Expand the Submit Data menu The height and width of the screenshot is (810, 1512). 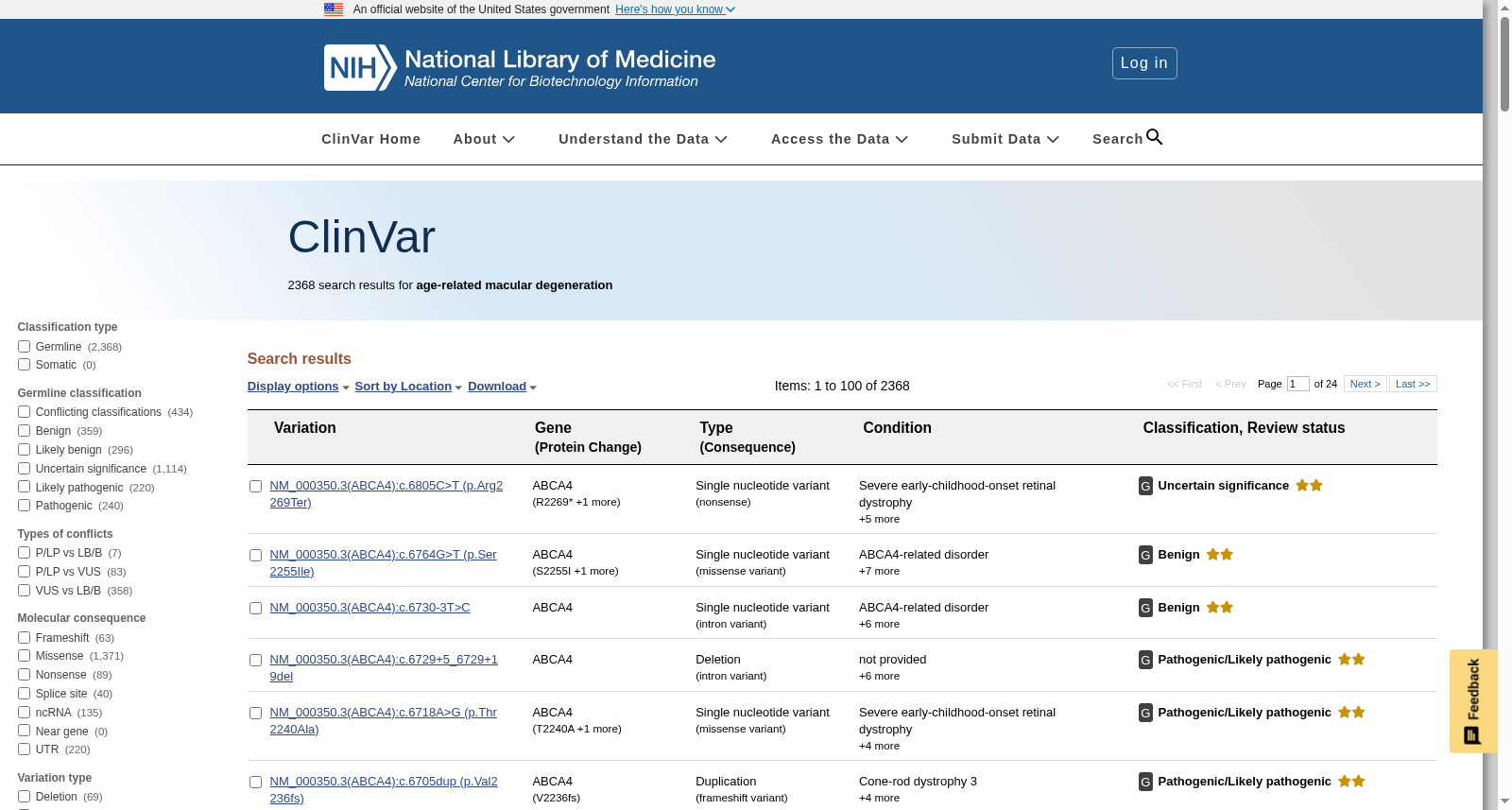pyautogui.click(x=1005, y=139)
